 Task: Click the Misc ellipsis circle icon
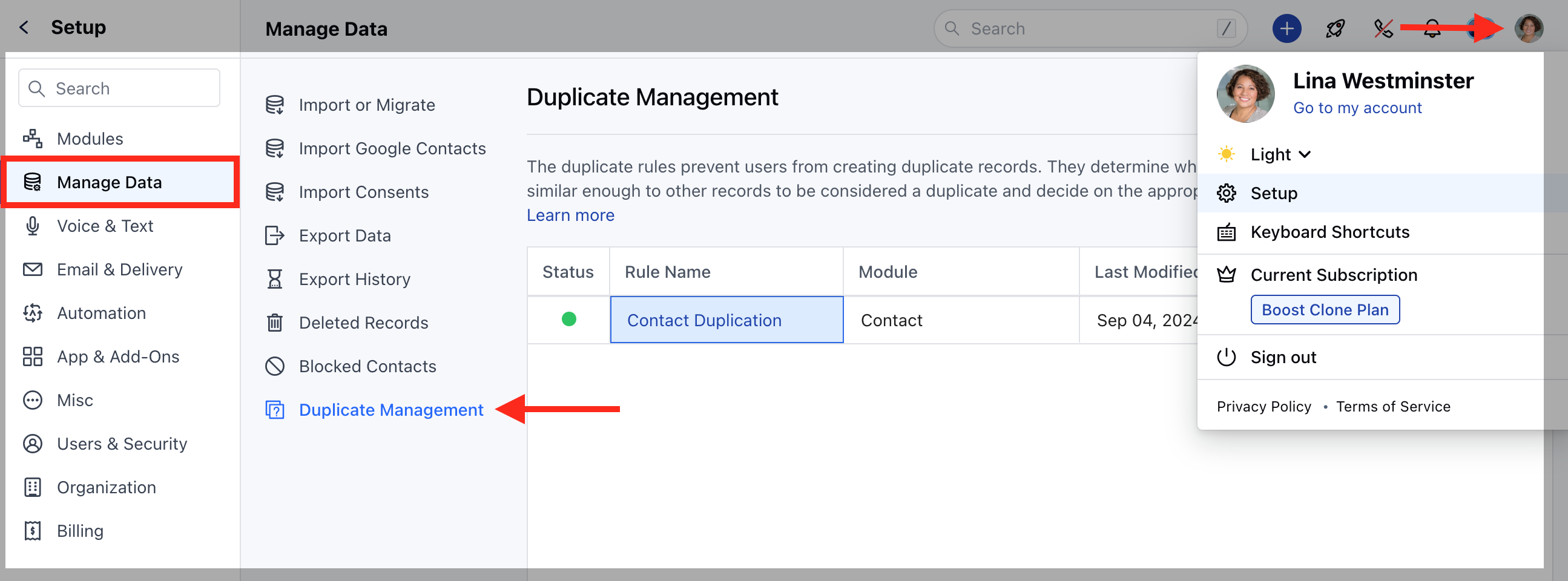tap(32, 400)
